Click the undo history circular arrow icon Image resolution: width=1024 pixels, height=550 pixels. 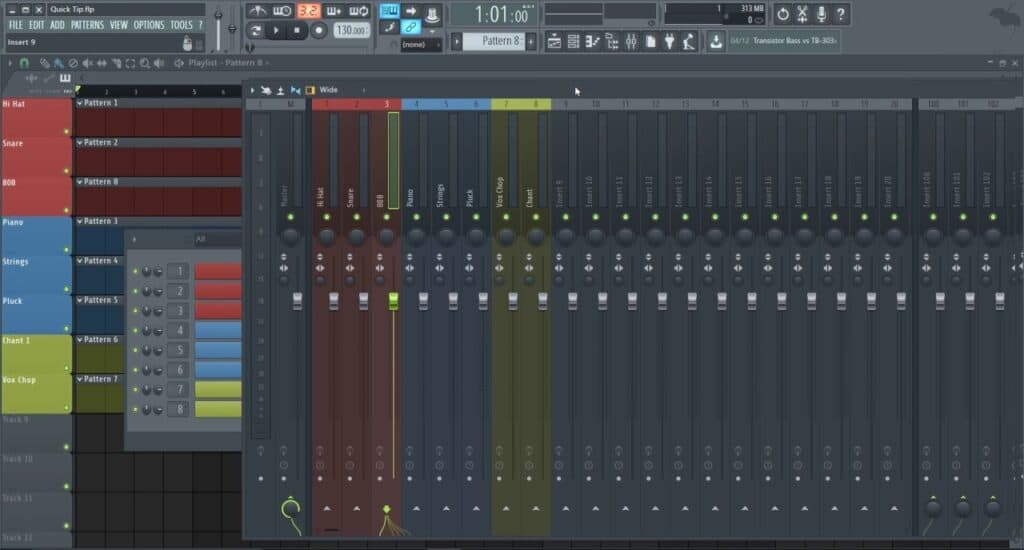tap(782, 14)
